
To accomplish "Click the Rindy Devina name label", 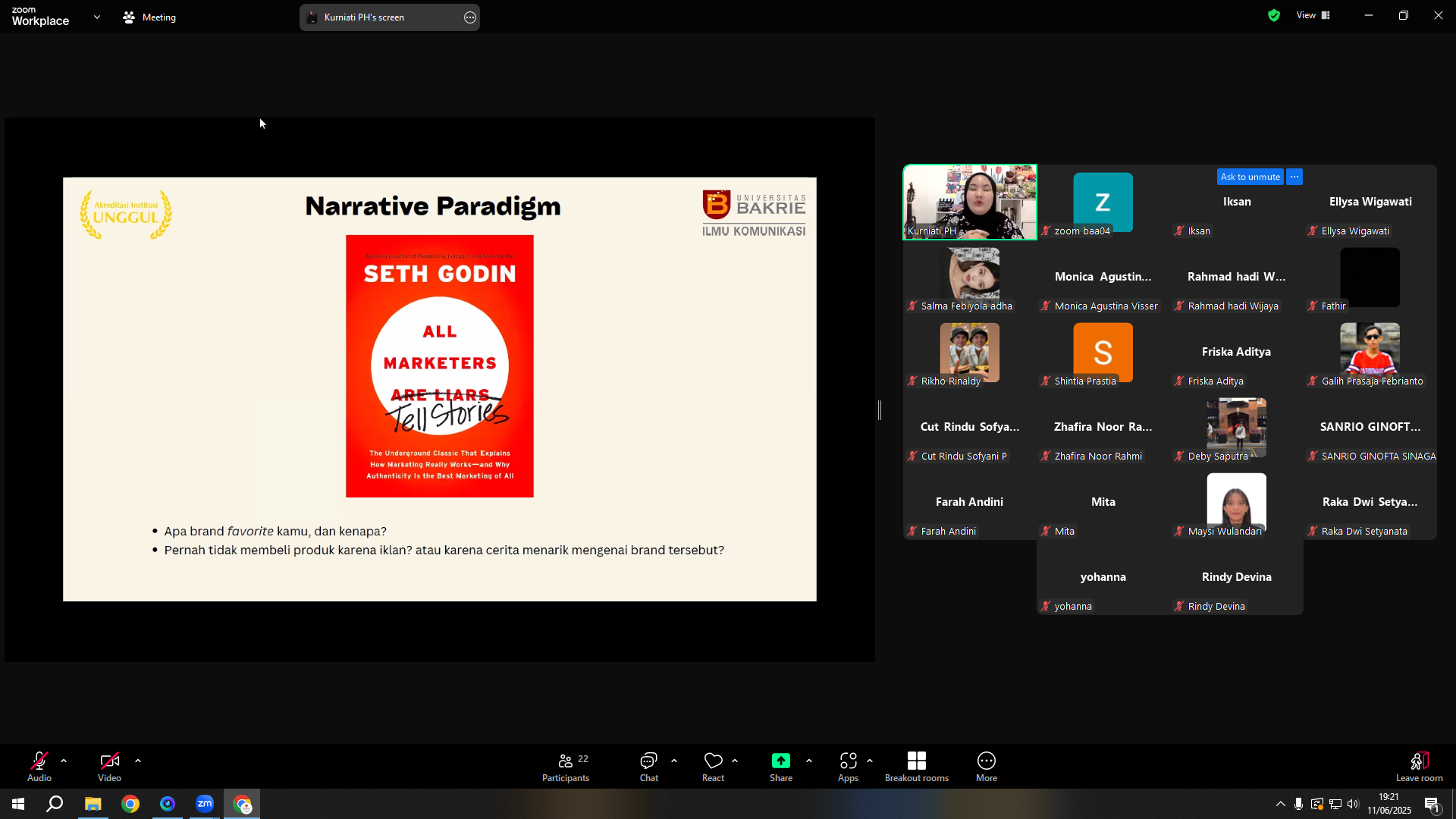I will tap(1216, 607).
